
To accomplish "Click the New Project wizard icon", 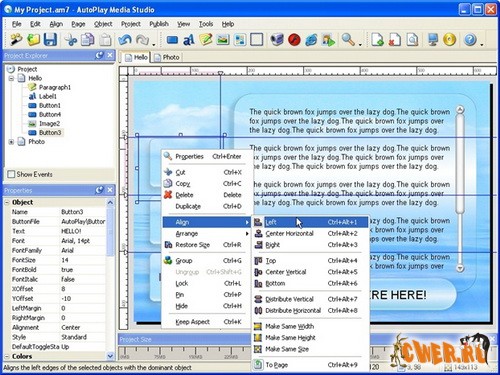I will point(16,40).
